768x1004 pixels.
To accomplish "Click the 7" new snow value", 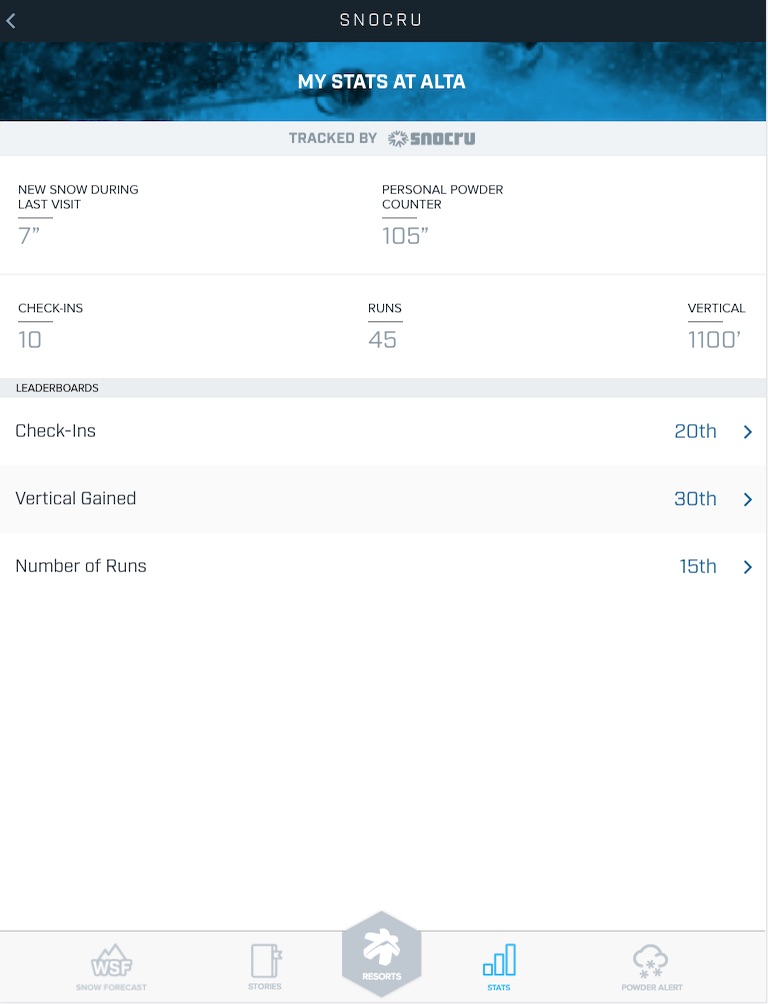I will [x=29, y=236].
